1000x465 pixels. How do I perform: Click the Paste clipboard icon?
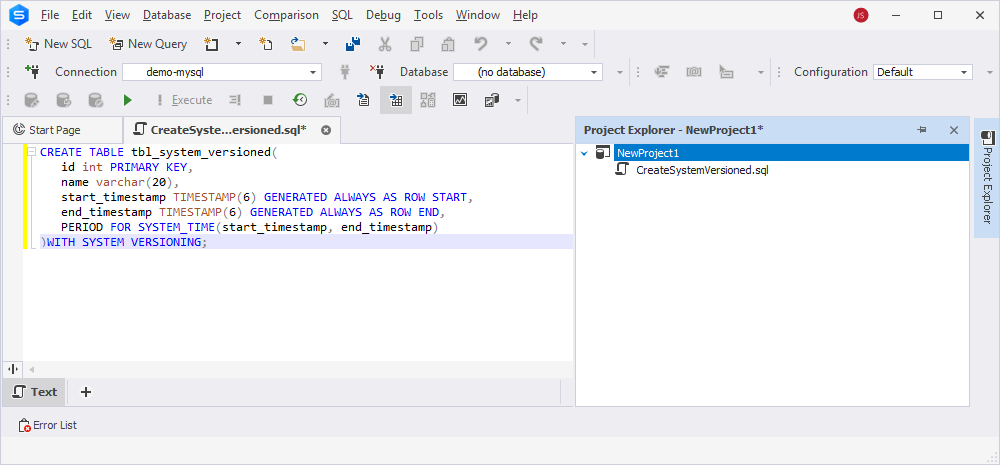448,44
